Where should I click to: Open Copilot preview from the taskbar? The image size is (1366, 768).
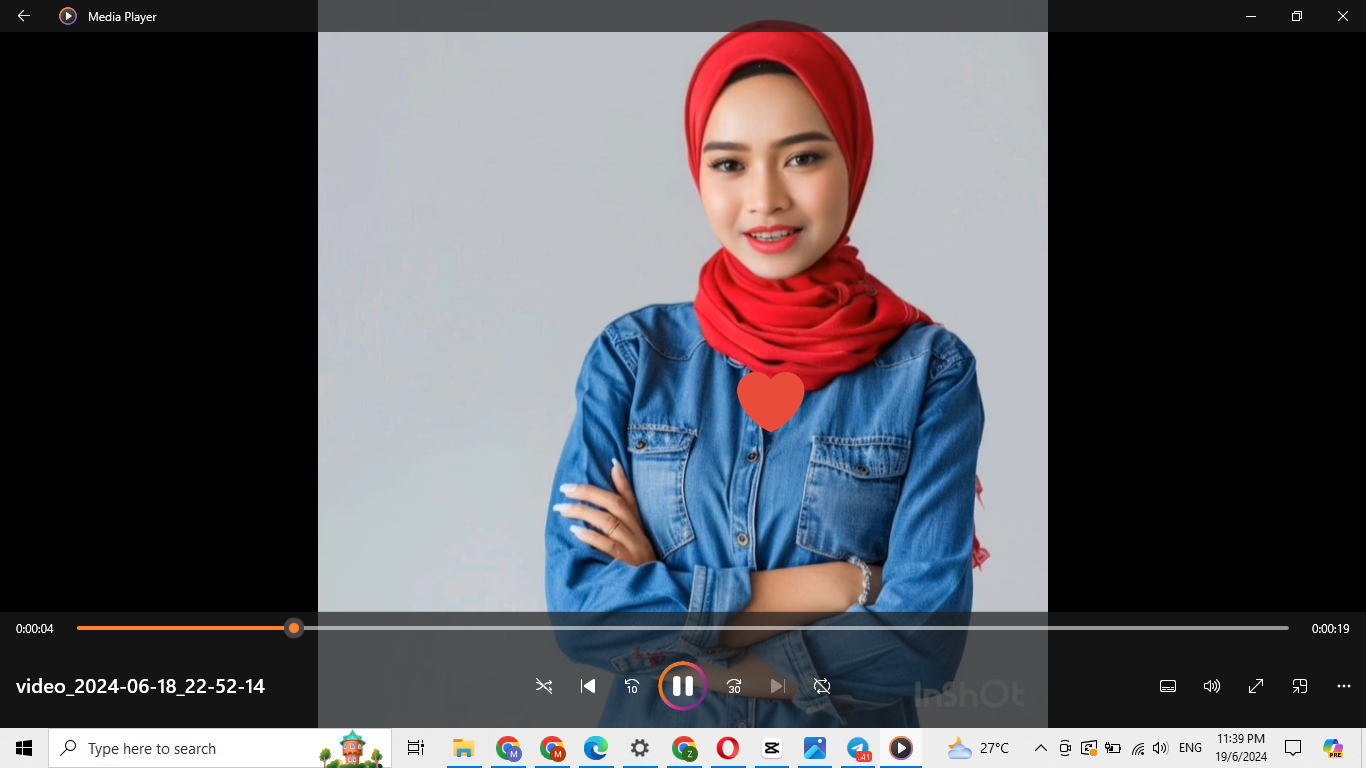(1333, 748)
